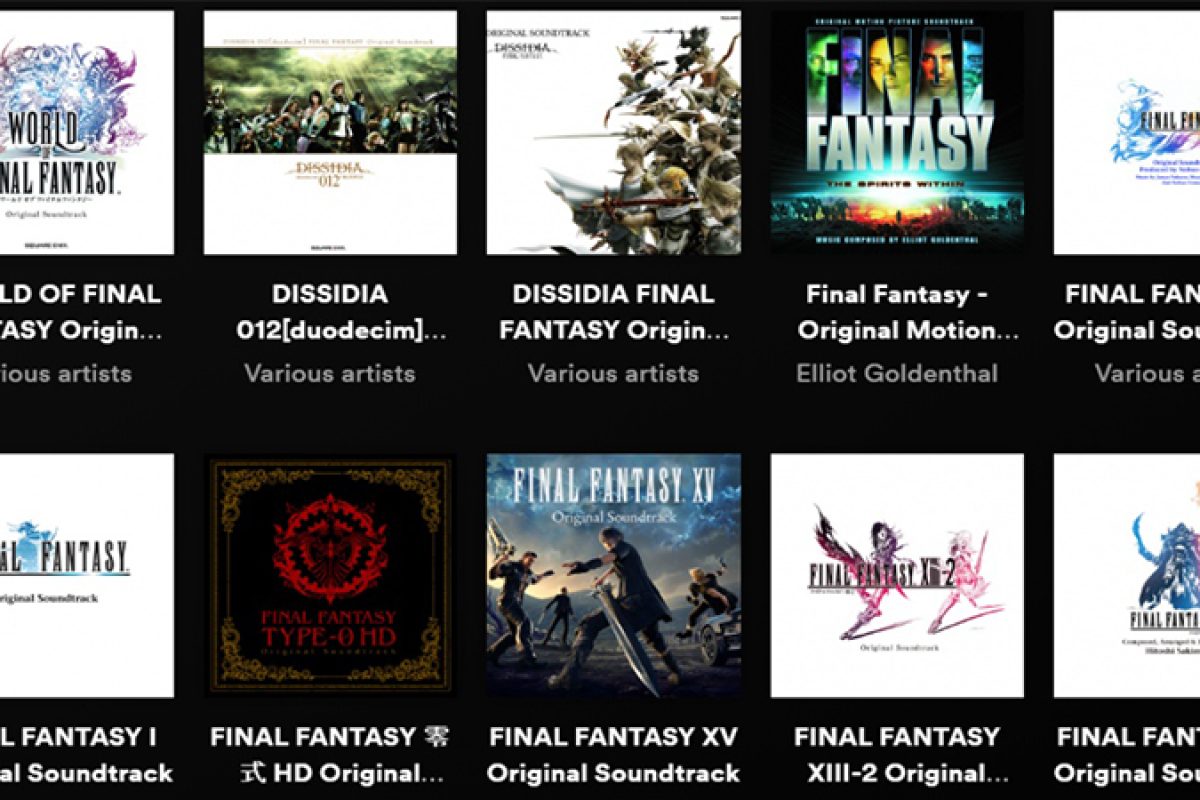1200x800 pixels.
Task: Open The Spirits Within soundtrack cover
Action: 897,132
